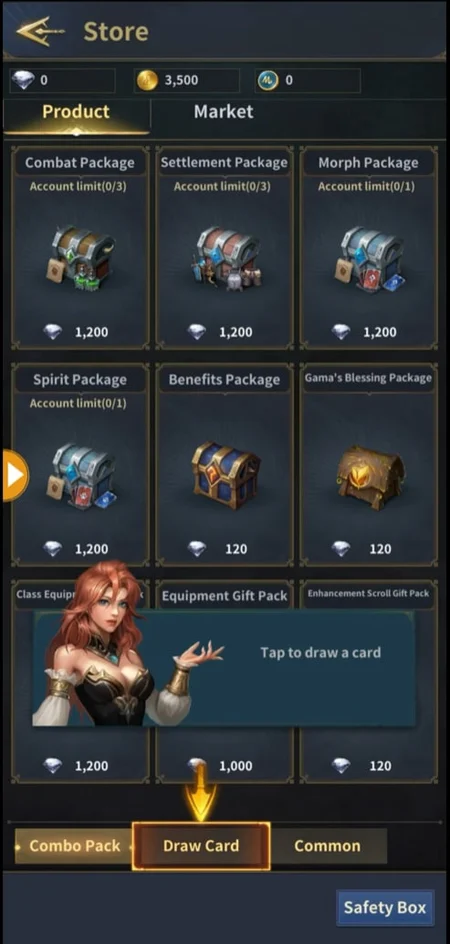Tap the golden back arrow icon
The height and width of the screenshot is (944, 450).
(x=40, y=31)
